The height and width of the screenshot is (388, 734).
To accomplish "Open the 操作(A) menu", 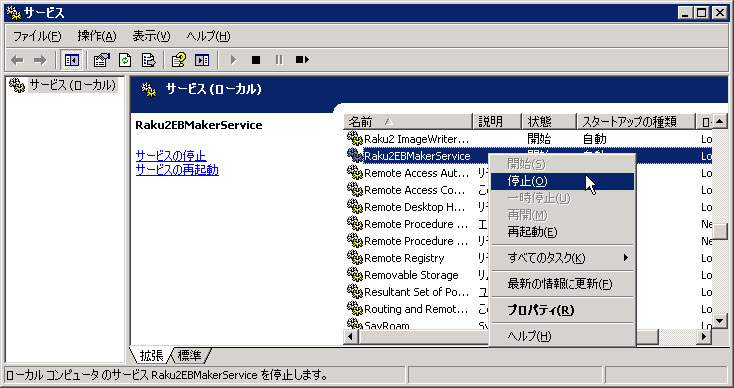I will 97,36.
